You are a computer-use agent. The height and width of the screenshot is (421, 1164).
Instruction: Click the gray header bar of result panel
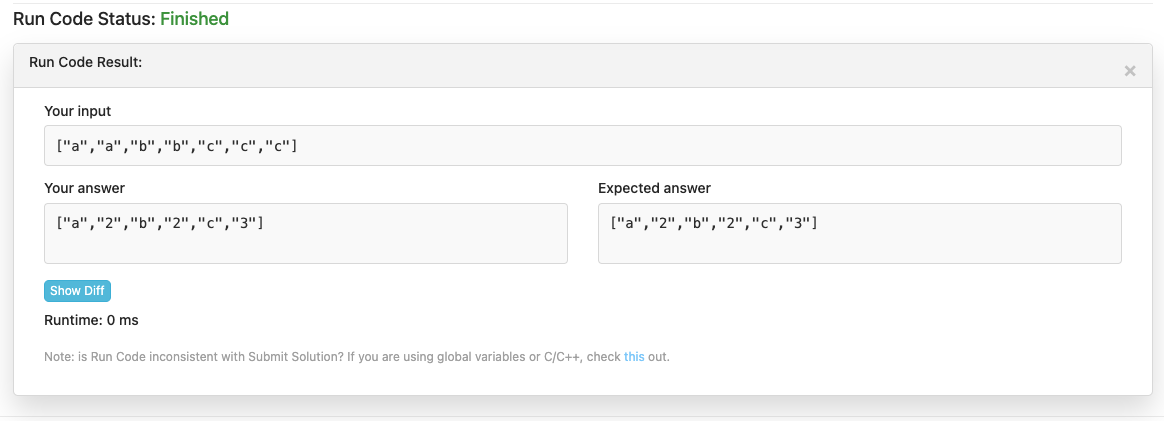click(583, 65)
